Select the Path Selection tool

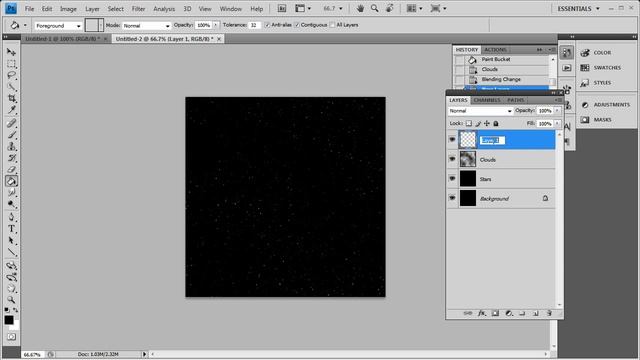click(x=11, y=240)
